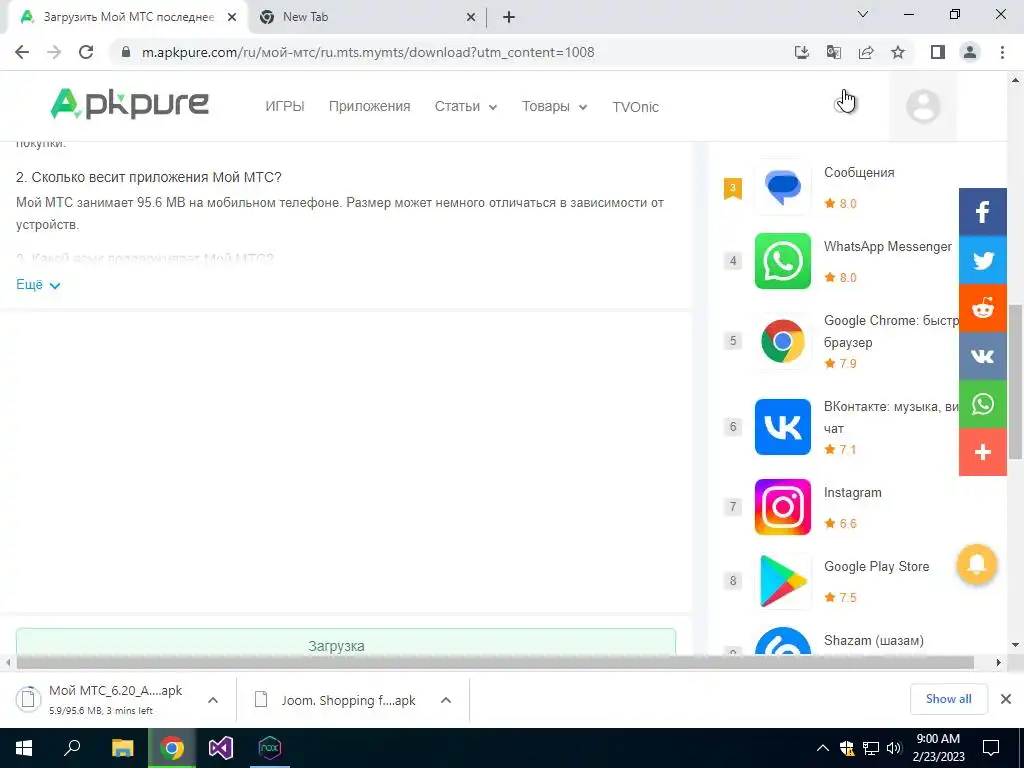Share page via Reddit icon
This screenshot has height=768, width=1024.
(983, 308)
